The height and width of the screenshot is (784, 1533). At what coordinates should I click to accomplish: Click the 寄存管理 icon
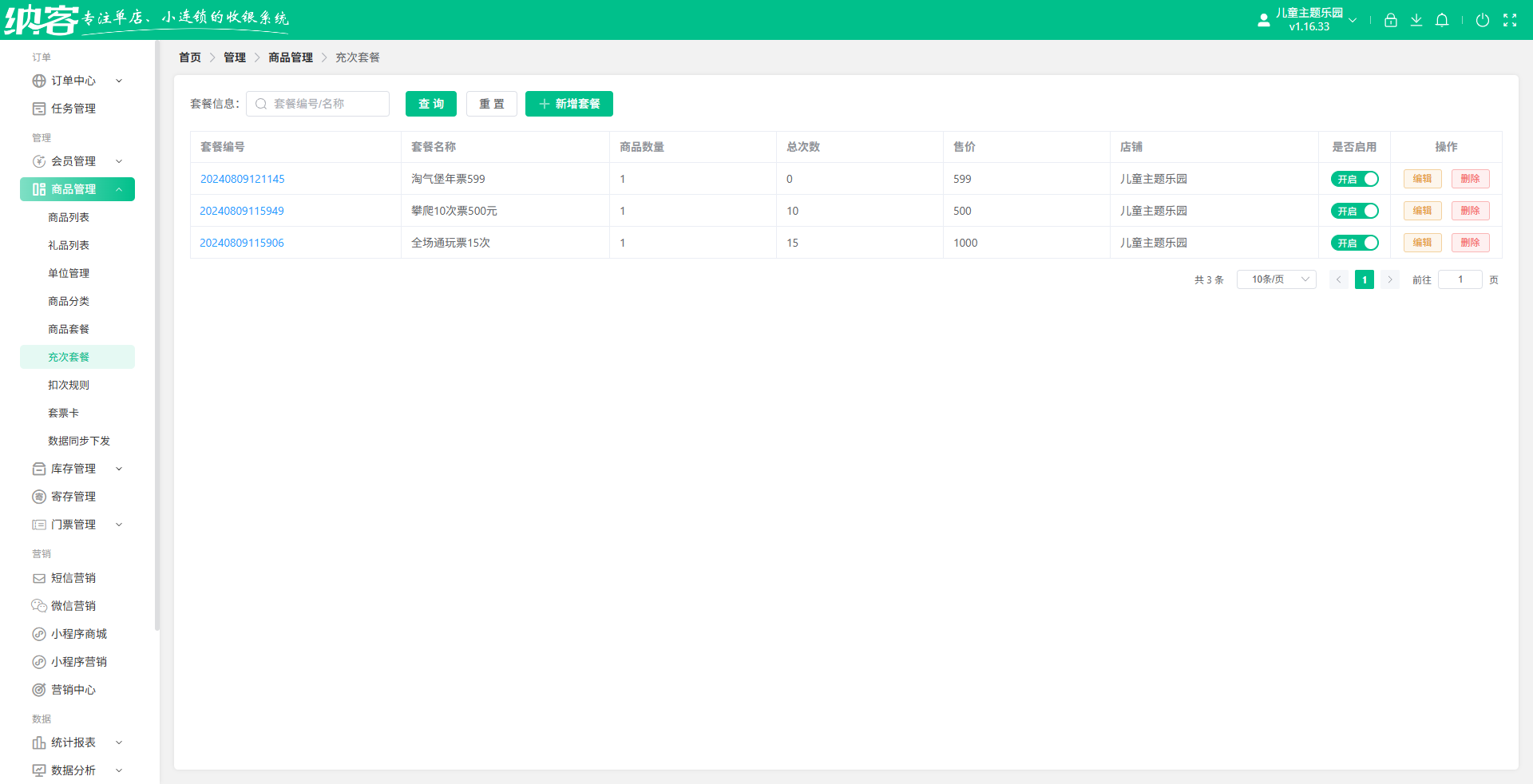point(39,497)
